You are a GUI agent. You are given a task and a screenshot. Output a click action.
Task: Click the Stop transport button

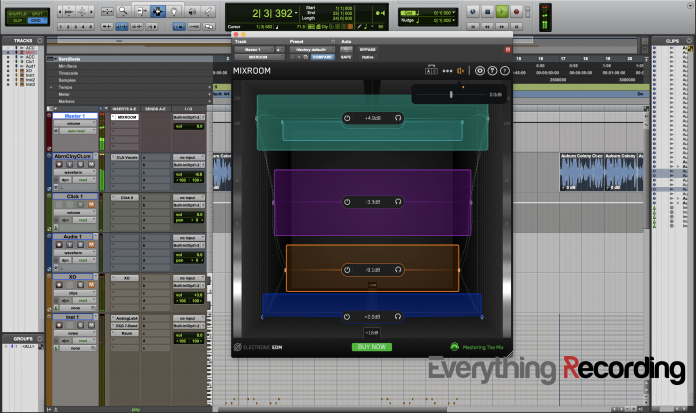487,12
